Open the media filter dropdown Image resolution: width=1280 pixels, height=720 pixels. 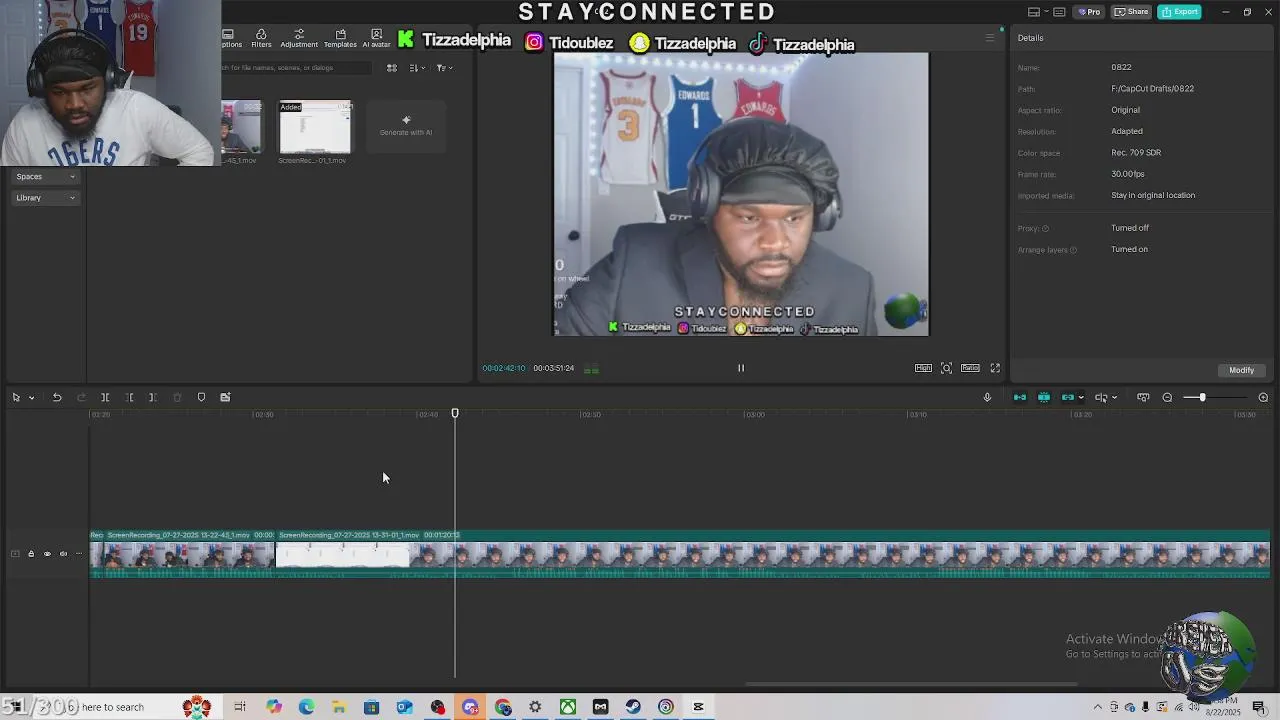[x=444, y=68]
